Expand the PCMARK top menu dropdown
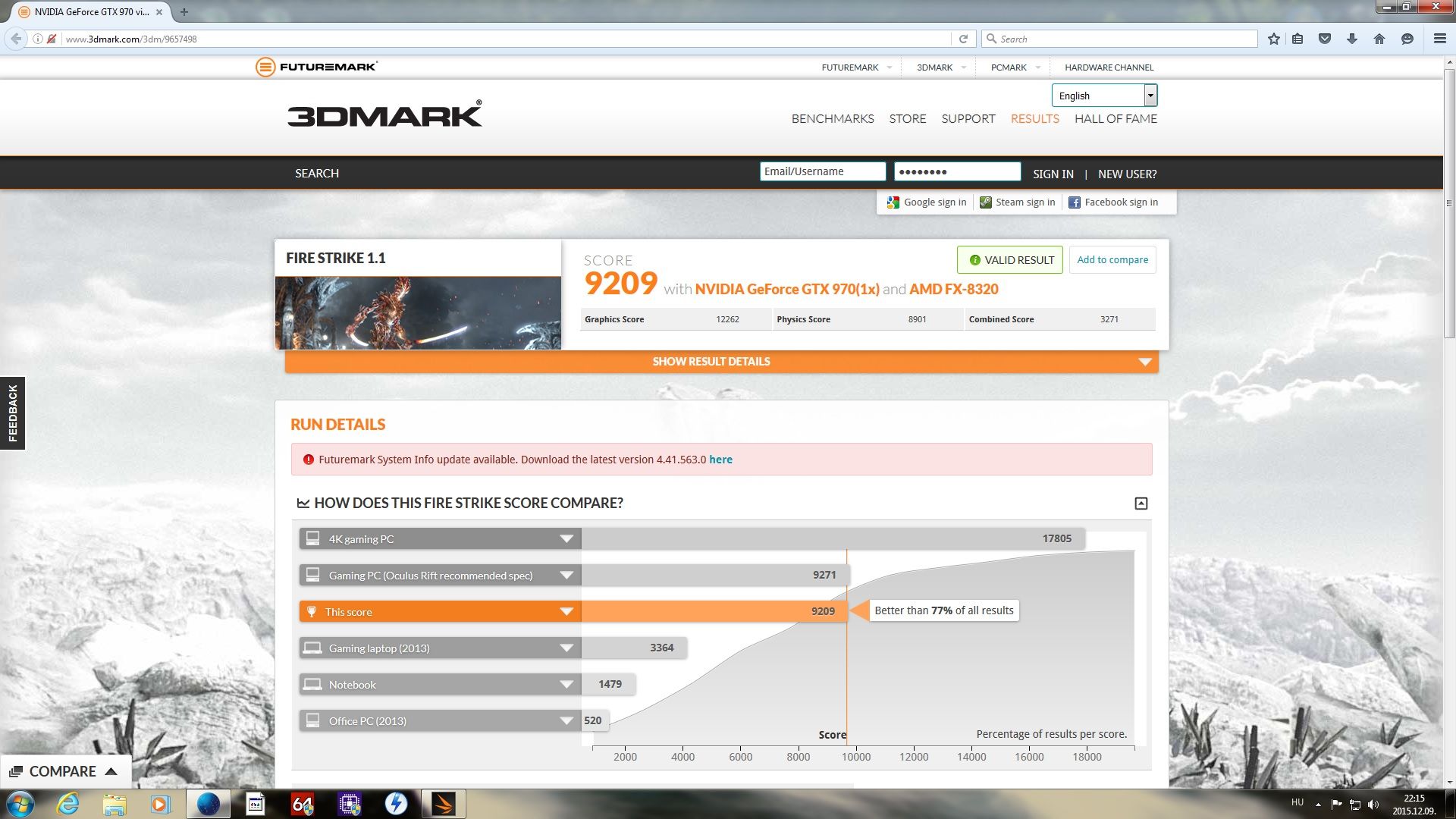Image resolution: width=1456 pixels, height=819 pixels. (x=1037, y=67)
